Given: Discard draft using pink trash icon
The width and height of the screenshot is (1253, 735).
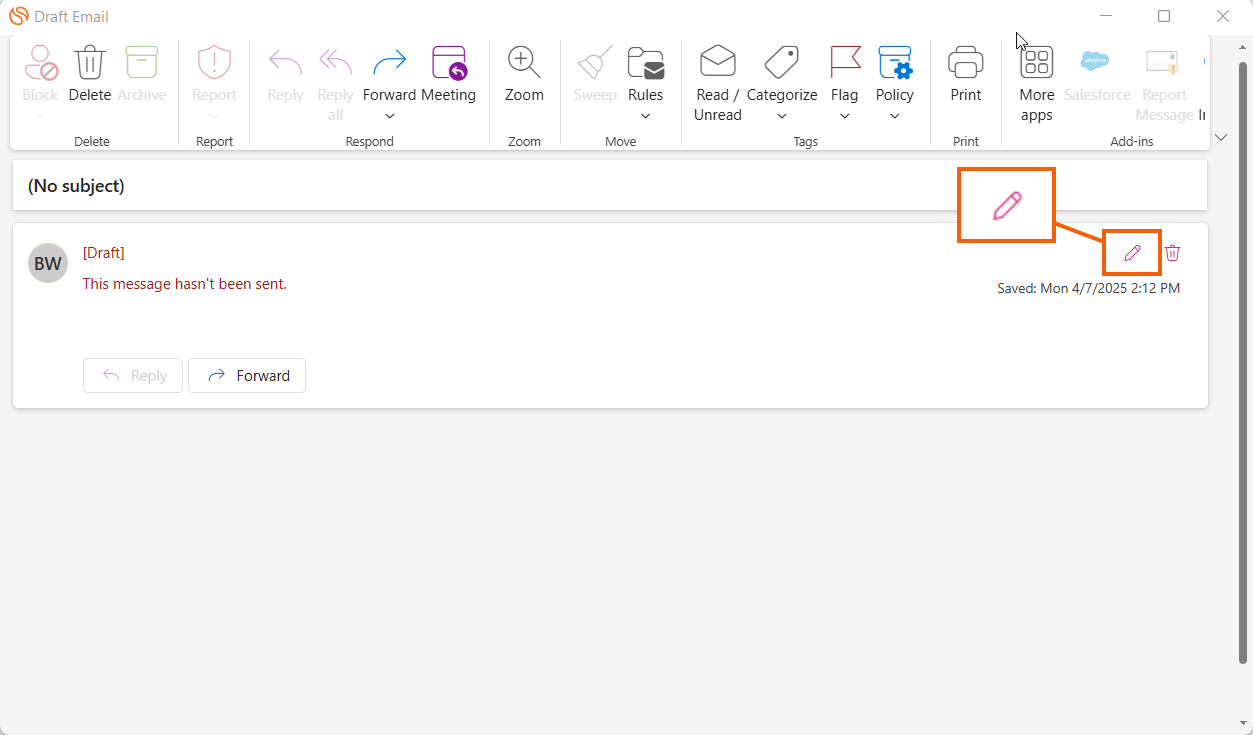Looking at the screenshot, I should [1173, 253].
